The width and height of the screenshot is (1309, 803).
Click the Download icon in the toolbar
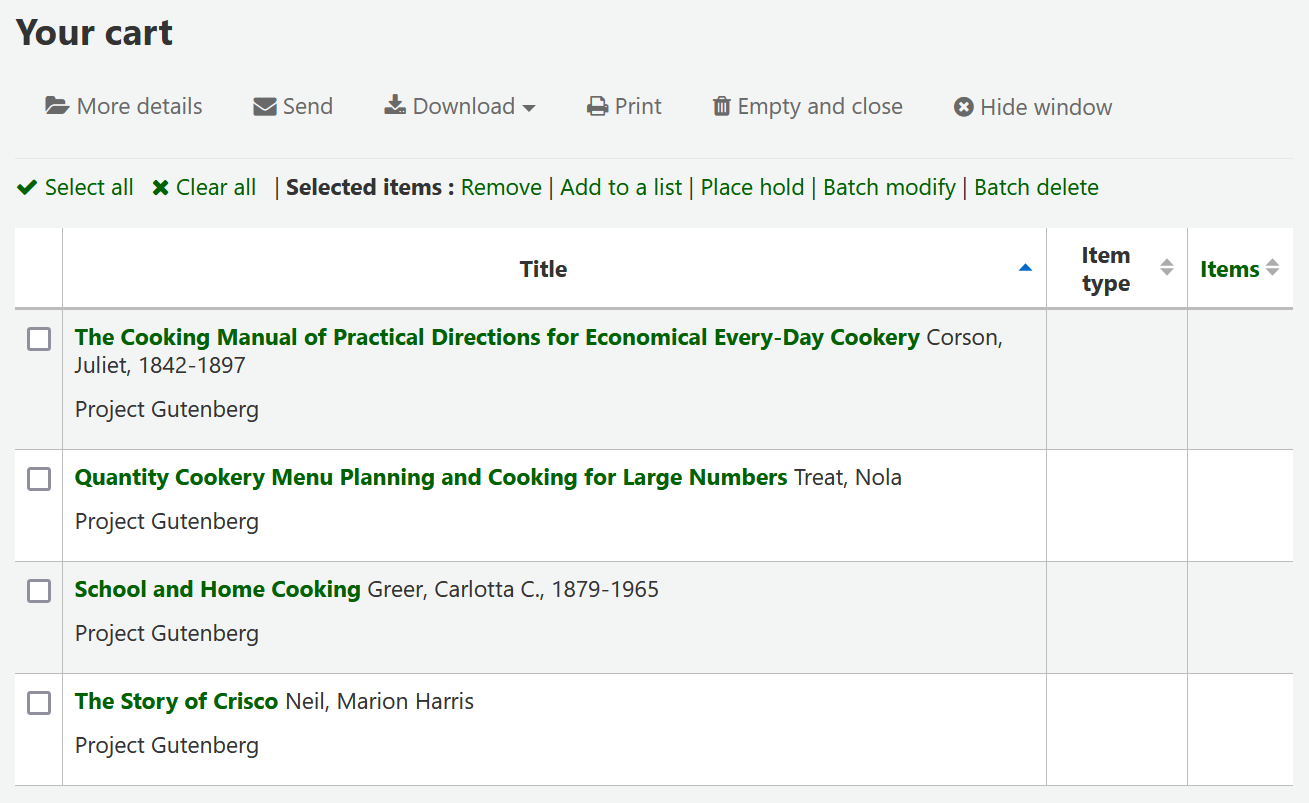click(394, 105)
